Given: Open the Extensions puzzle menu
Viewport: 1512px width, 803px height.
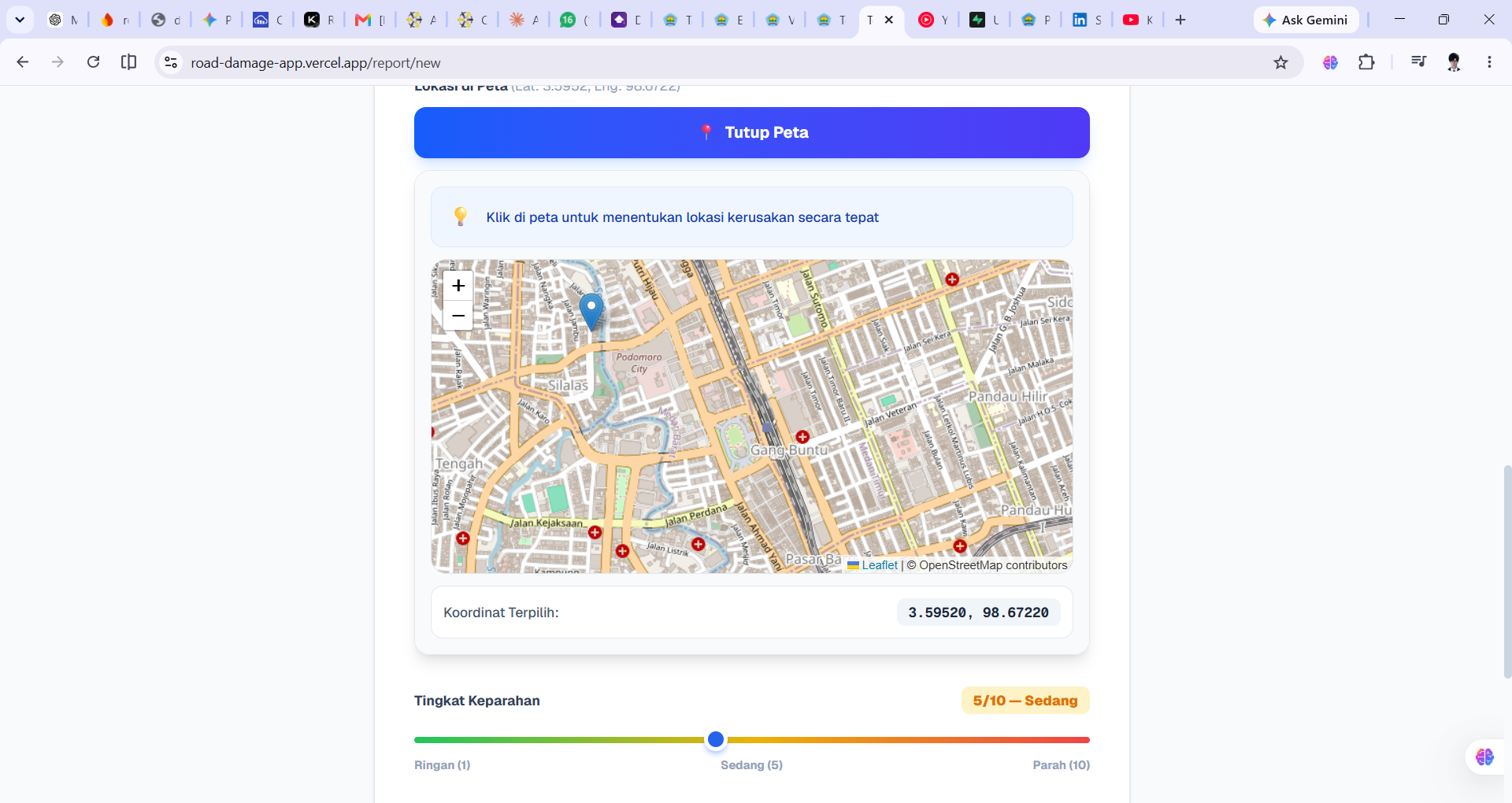Looking at the screenshot, I should tap(1366, 62).
